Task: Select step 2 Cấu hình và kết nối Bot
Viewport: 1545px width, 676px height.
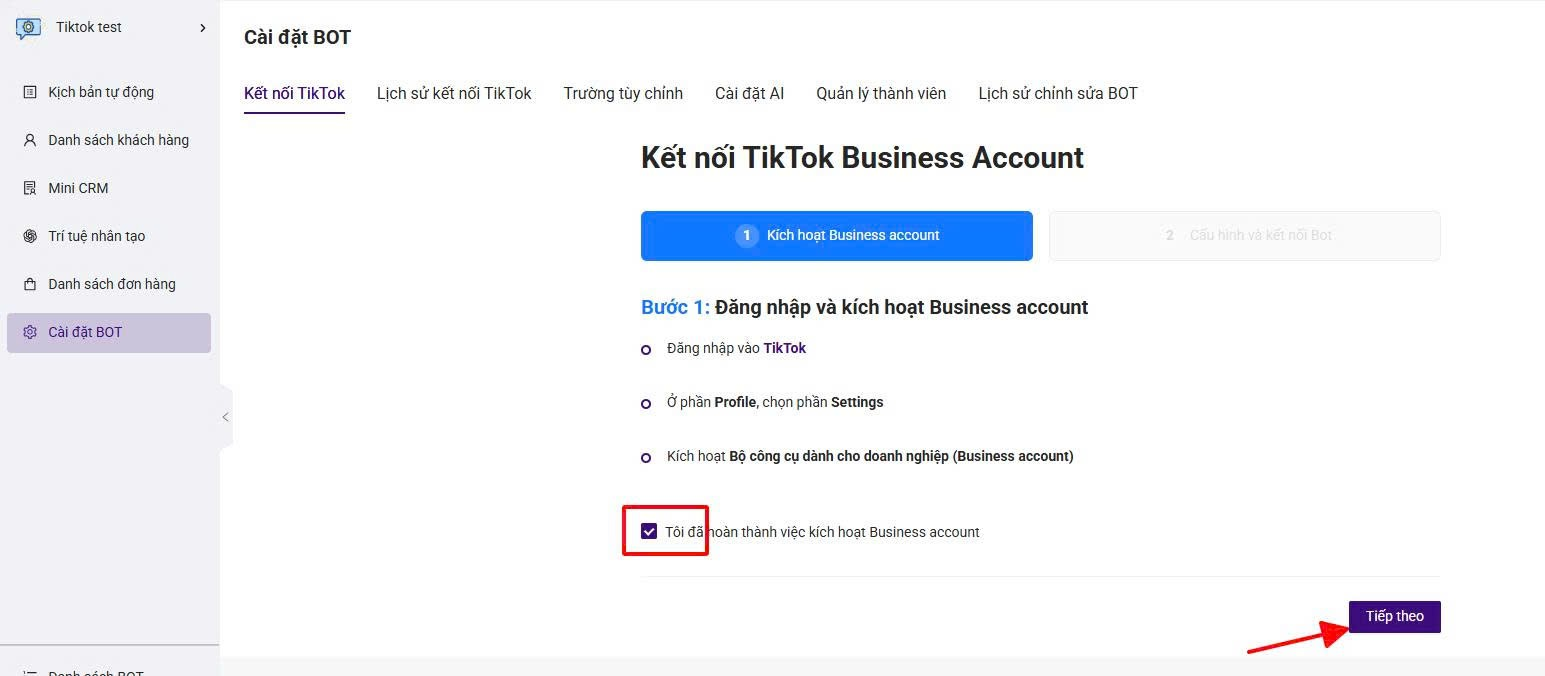Action: [x=1244, y=236]
